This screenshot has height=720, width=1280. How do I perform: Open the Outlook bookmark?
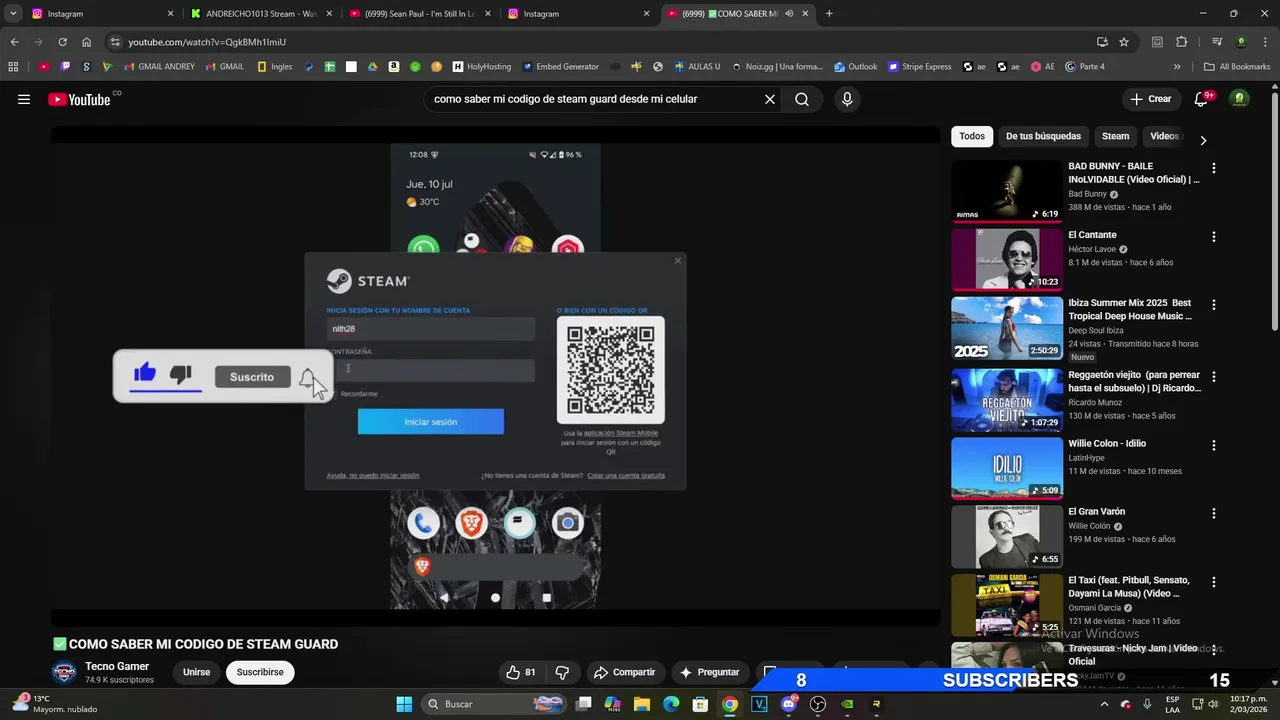click(x=855, y=67)
